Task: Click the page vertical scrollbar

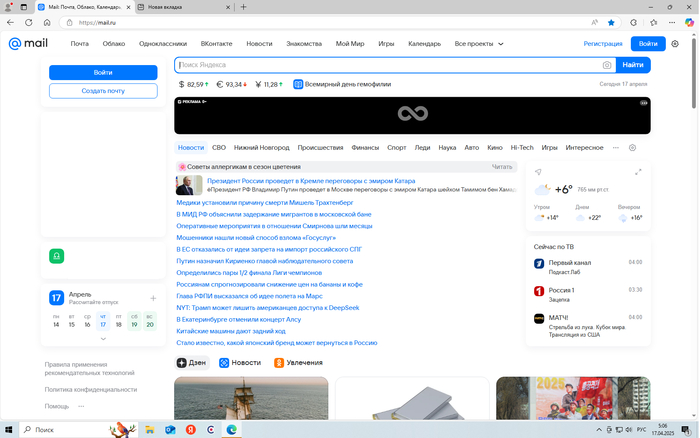Action: point(694,74)
